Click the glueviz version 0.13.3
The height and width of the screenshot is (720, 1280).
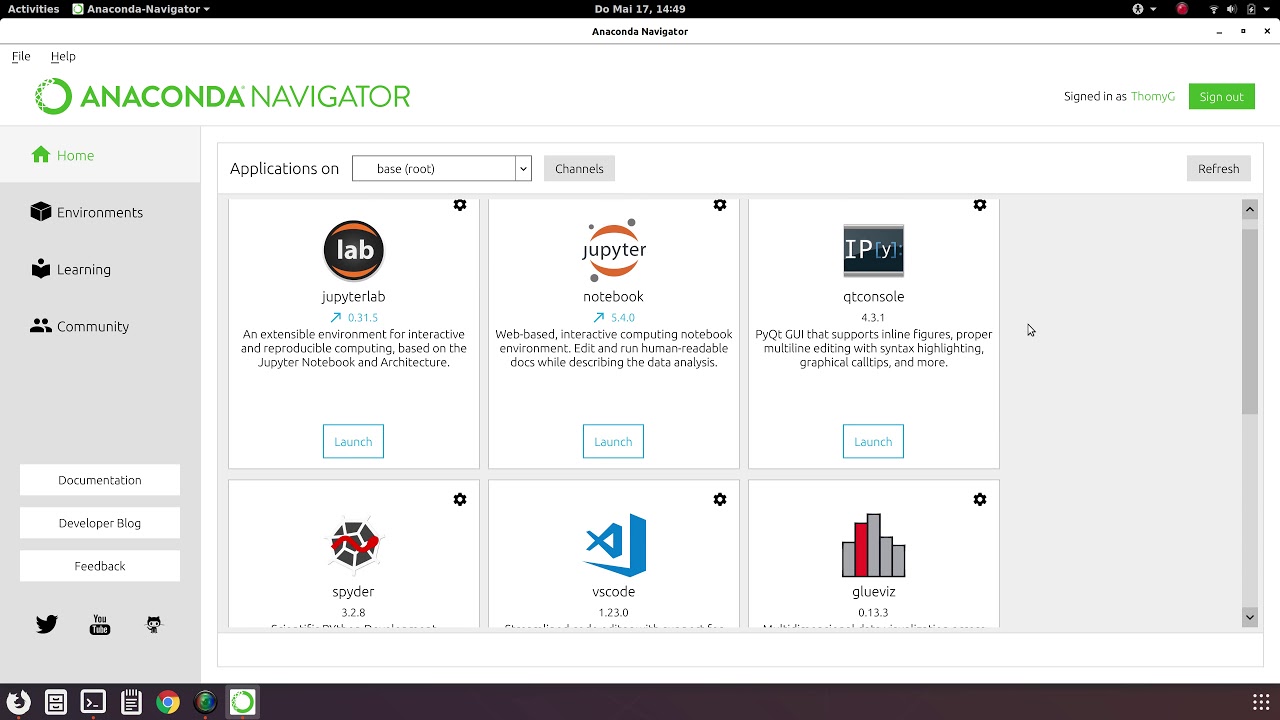click(873, 613)
